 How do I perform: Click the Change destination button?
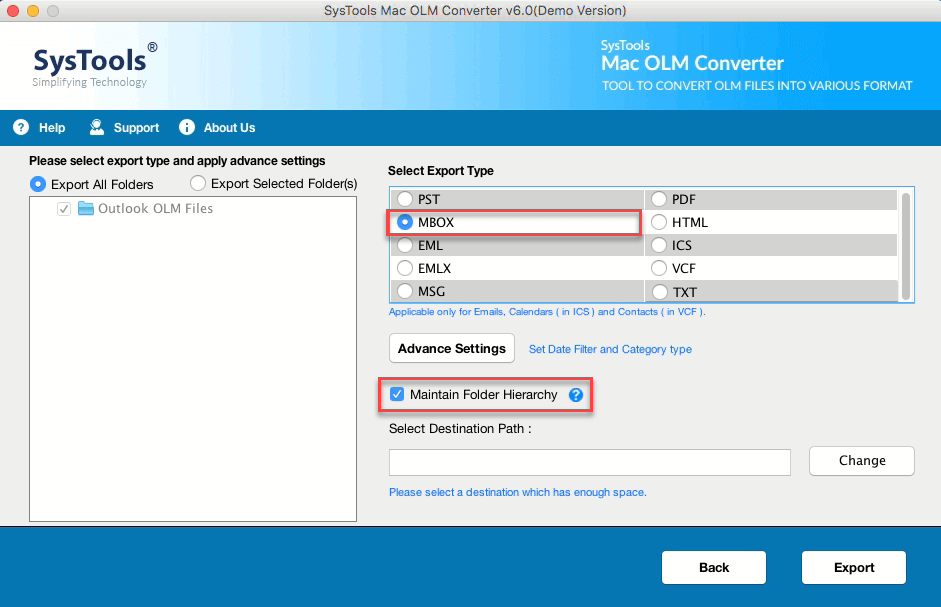pos(862,461)
